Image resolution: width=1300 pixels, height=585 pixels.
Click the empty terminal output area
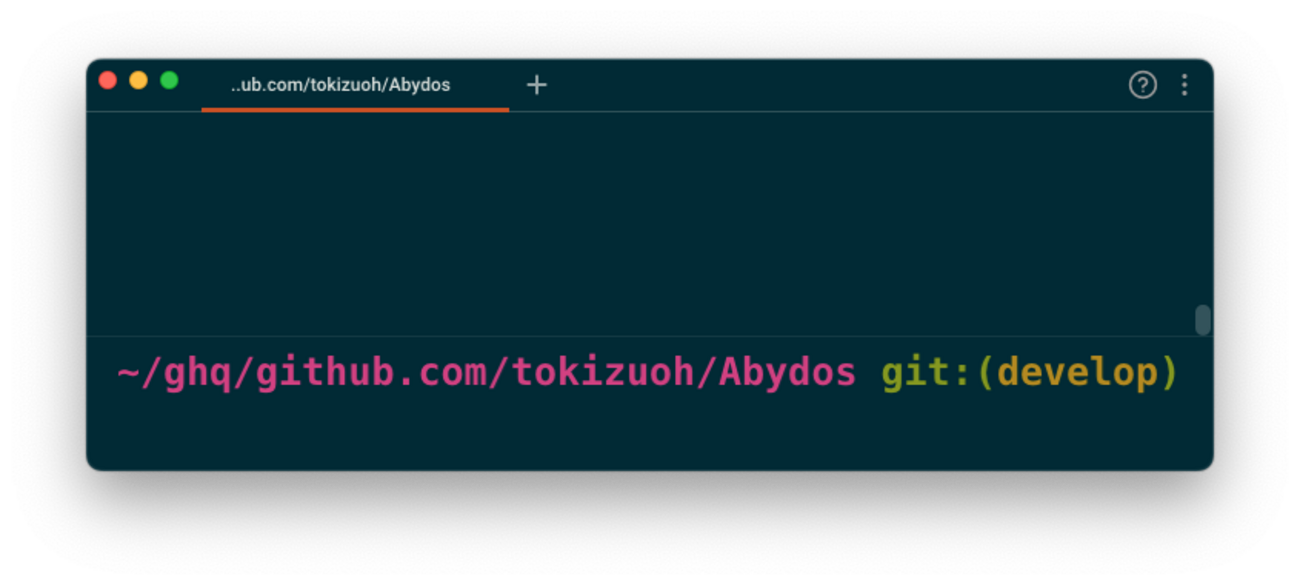640,220
